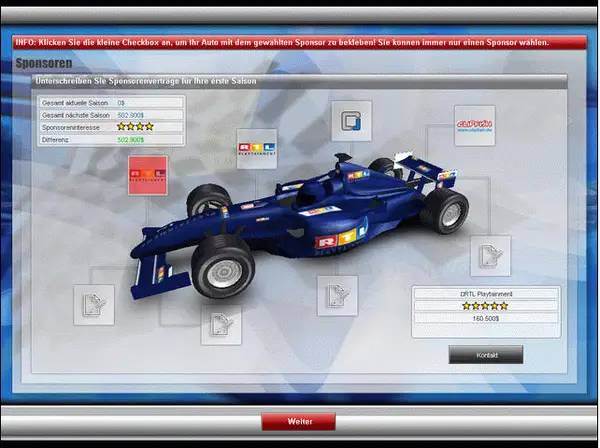The width and height of the screenshot is (600, 448).
Task: Click the contract icon below the rear wheel
Action: pyautogui.click(x=490, y=256)
